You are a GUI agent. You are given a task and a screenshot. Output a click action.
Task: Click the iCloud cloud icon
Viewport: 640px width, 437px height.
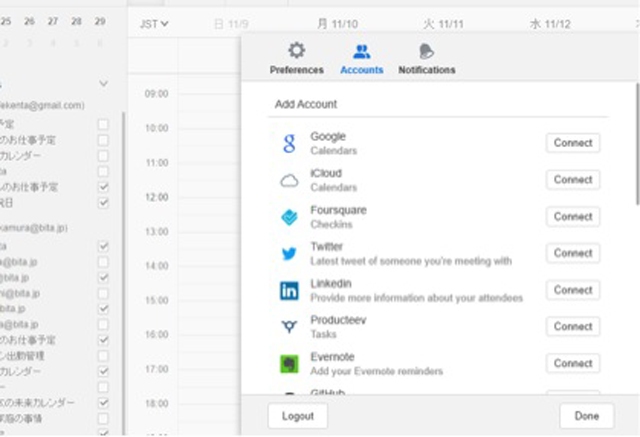click(289, 180)
